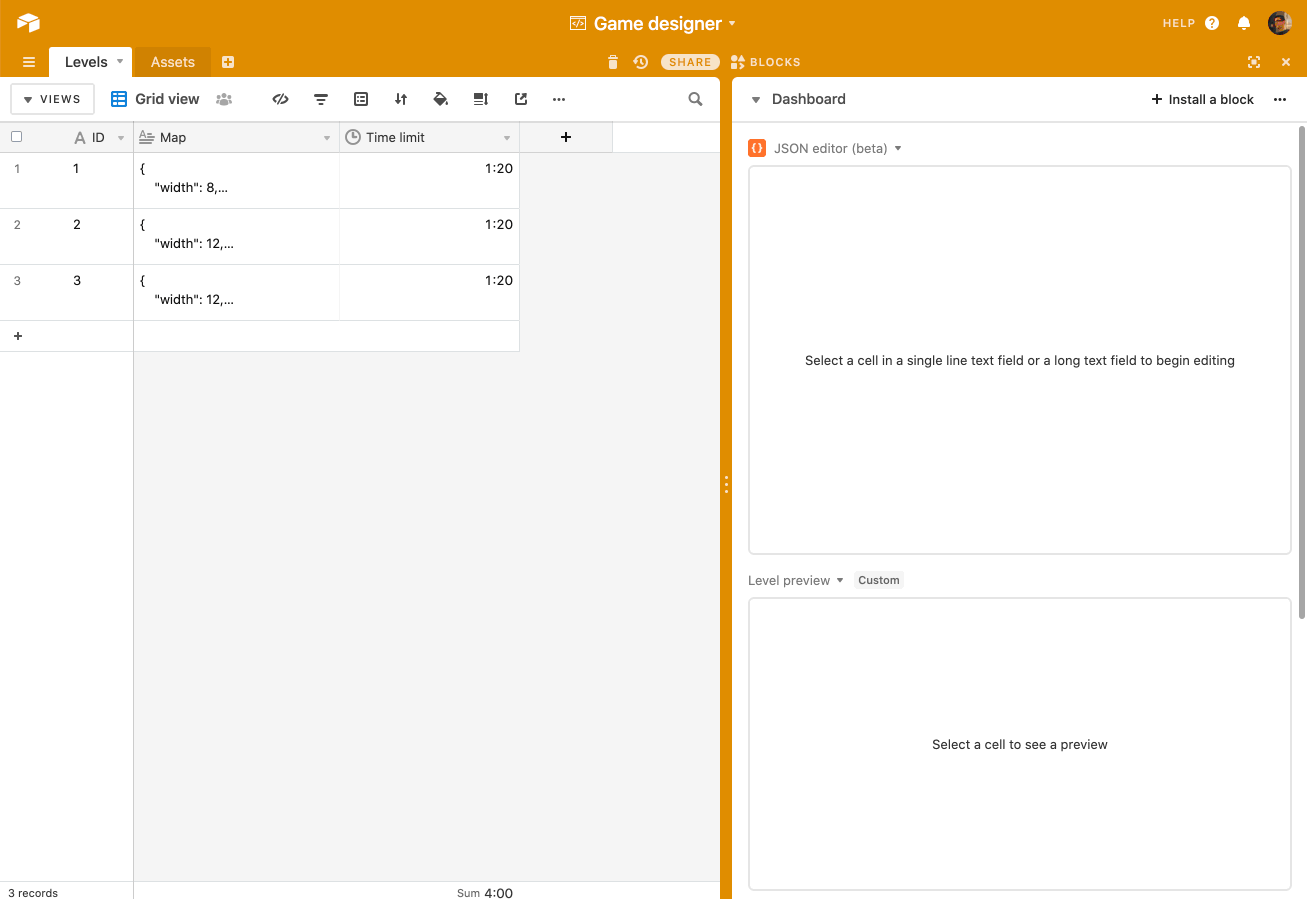Screen dimensions: 1307x899
Task: Open Levels tab dropdown arrow
Action: 120,61
